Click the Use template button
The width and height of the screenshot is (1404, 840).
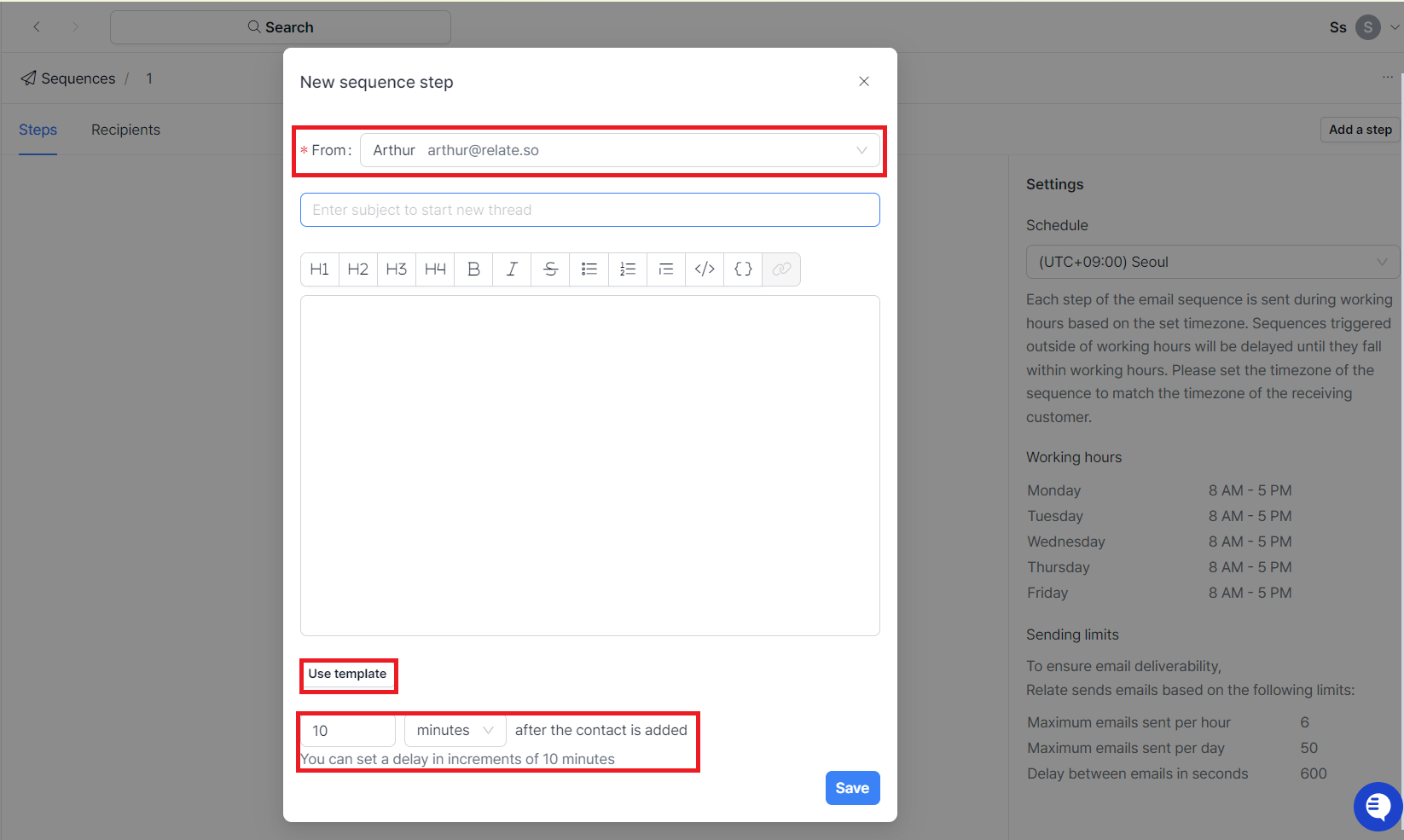347,674
